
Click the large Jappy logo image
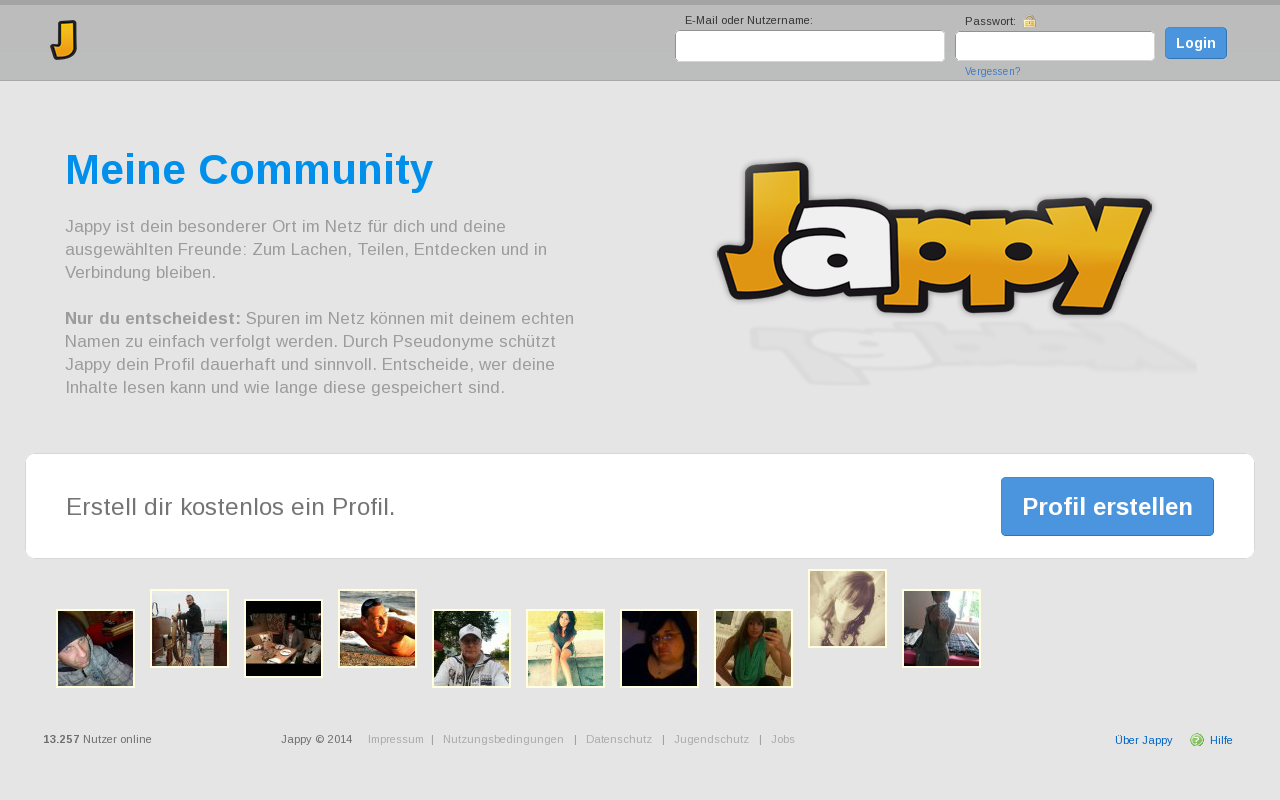click(x=935, y=239)
